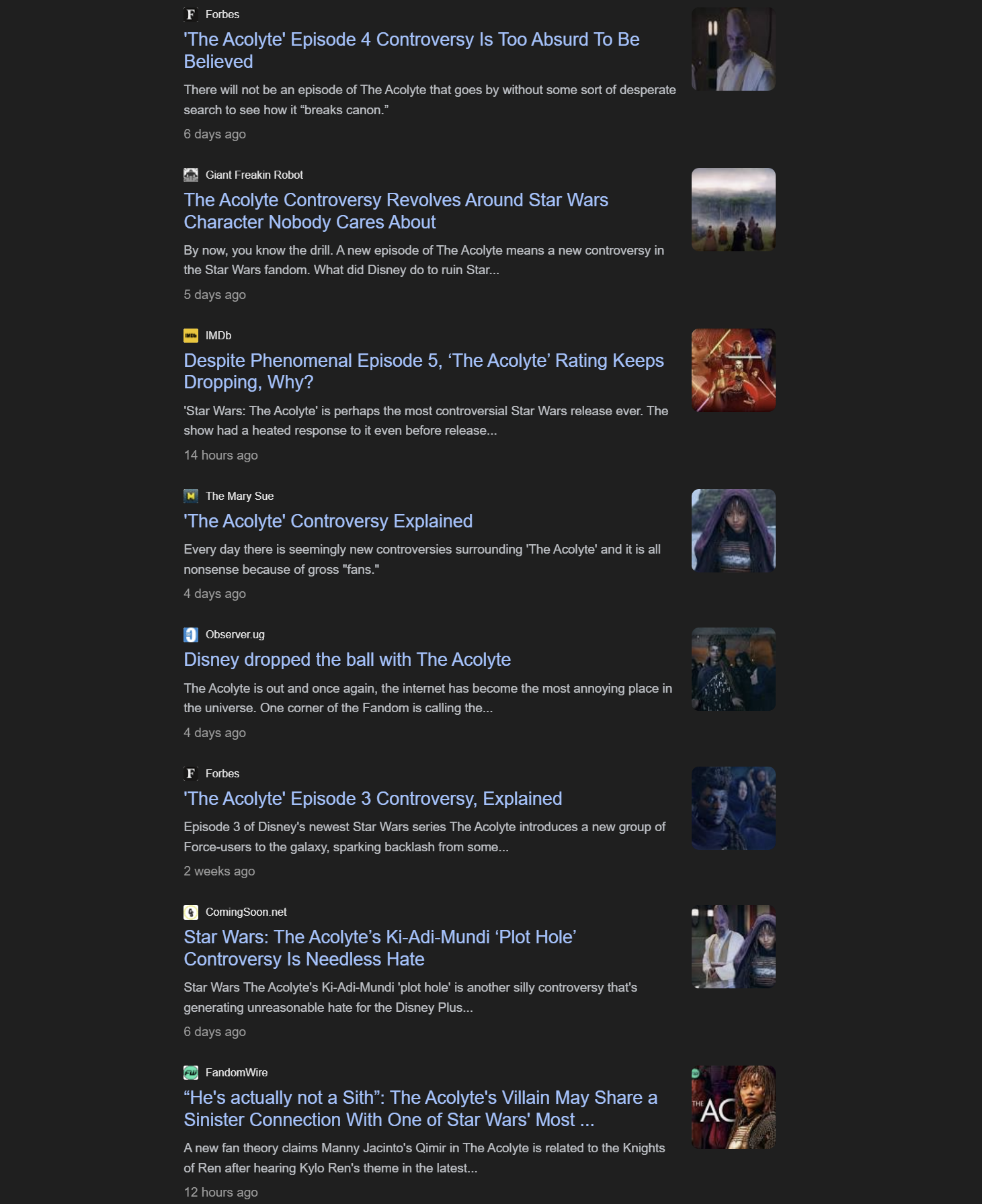Viewport: 982px width, 1204px height.
Task: Open the 'Rating Keeps Dropping, Why?' headline
Action: pyautogui.click(x=423, y=372)
